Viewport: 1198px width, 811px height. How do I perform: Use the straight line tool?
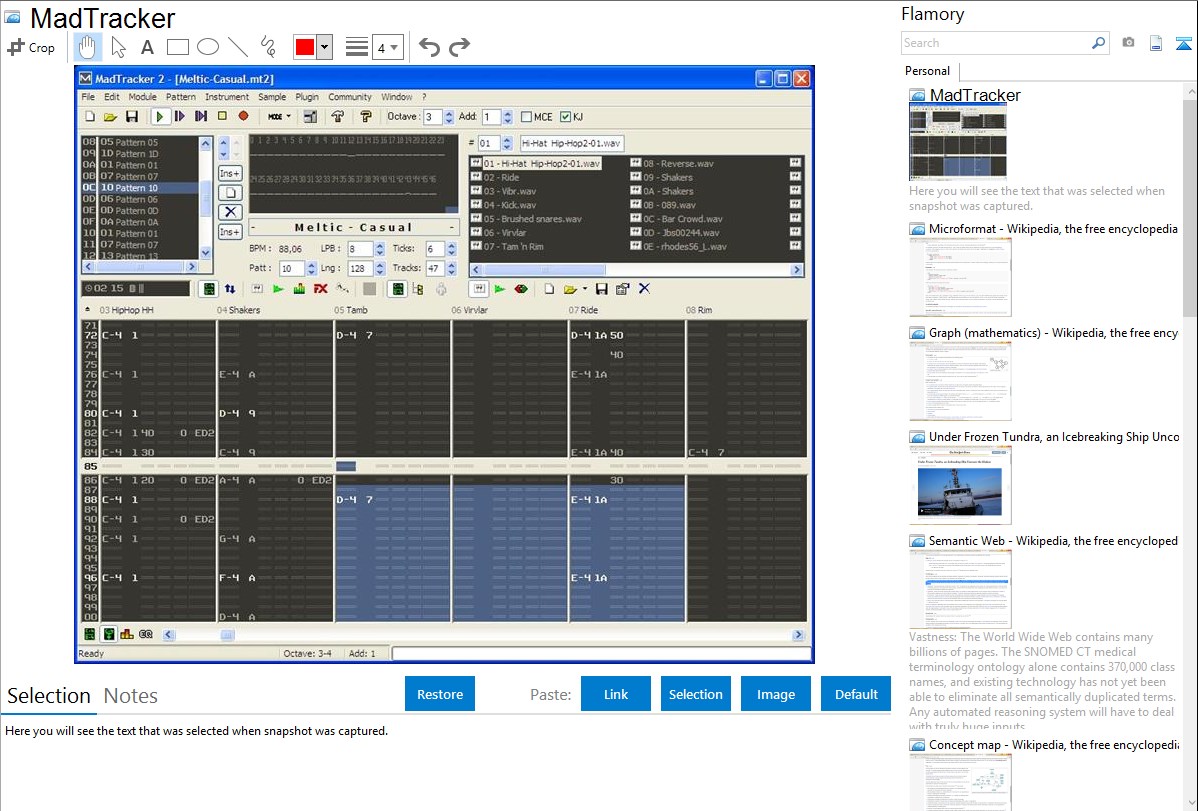click(x=238, y=47)
